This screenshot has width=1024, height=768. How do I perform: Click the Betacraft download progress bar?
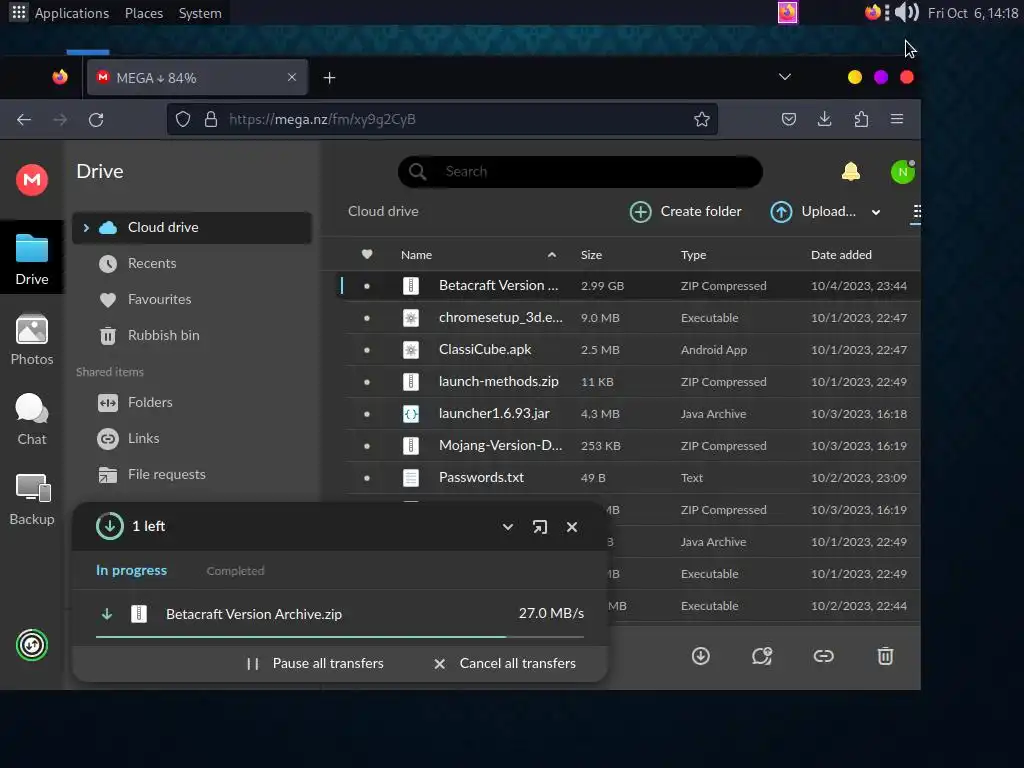pos(340,636)
